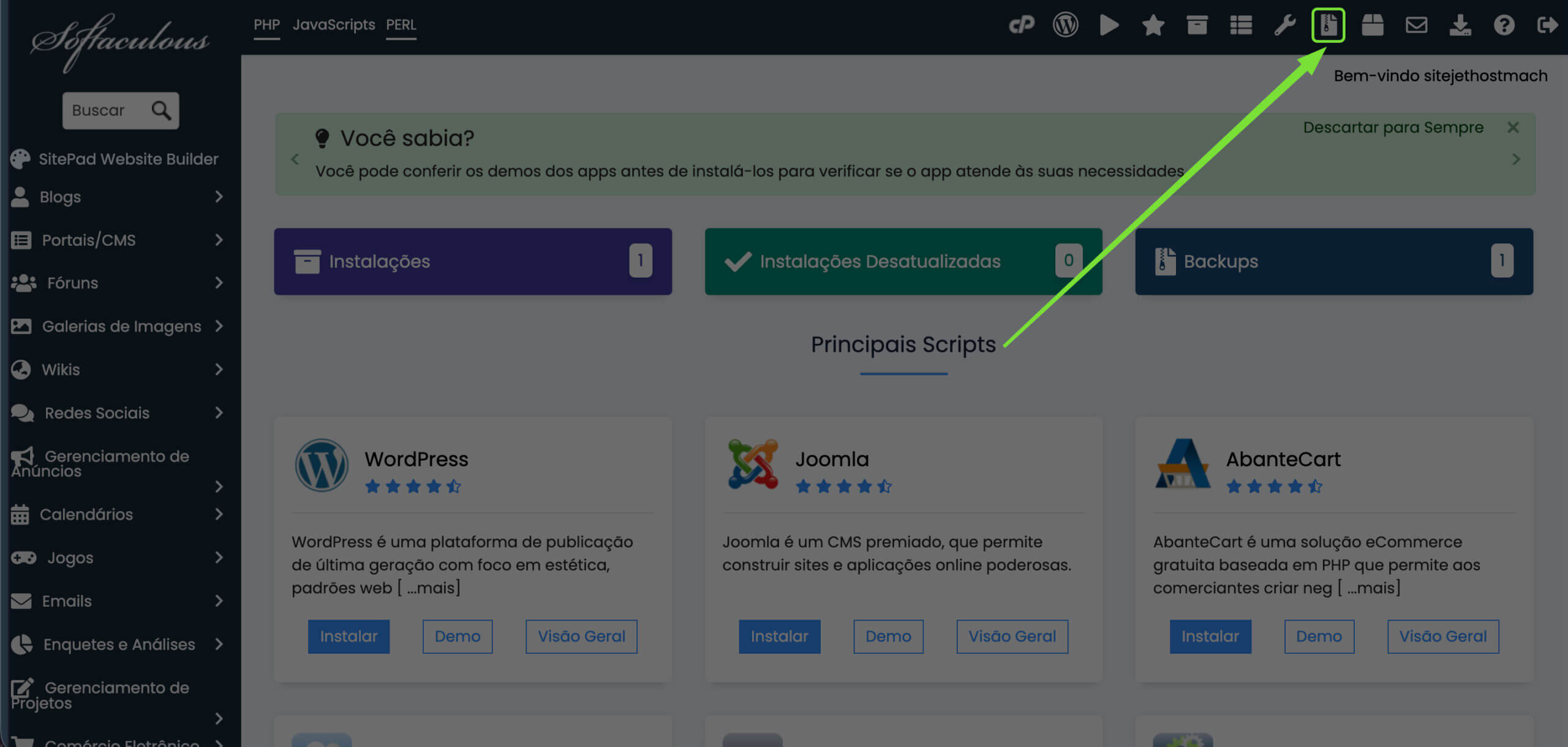
Task: Open ratings star icon in top toolbar
Action: tap(1153, 25)
